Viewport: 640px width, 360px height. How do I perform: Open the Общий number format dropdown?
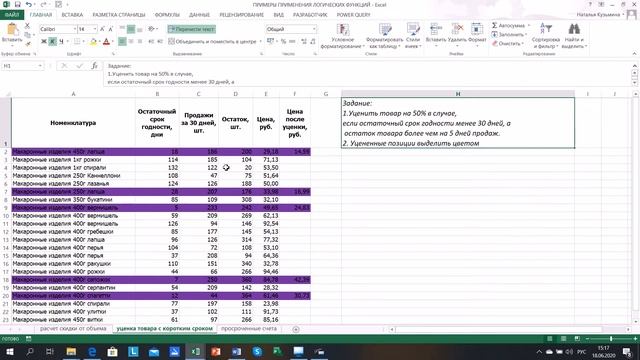click(x=314, y=29)
